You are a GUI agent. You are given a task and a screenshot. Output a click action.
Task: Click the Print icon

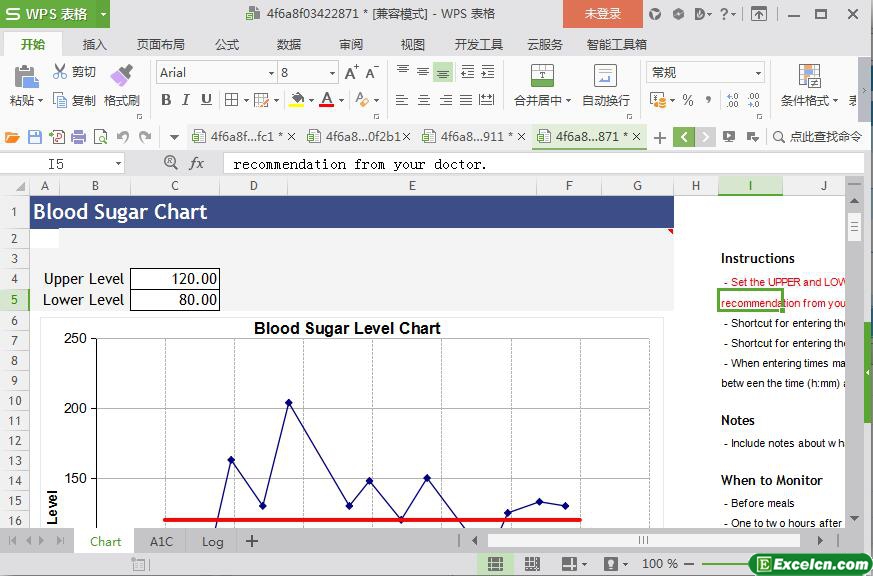tap(79, 137)
